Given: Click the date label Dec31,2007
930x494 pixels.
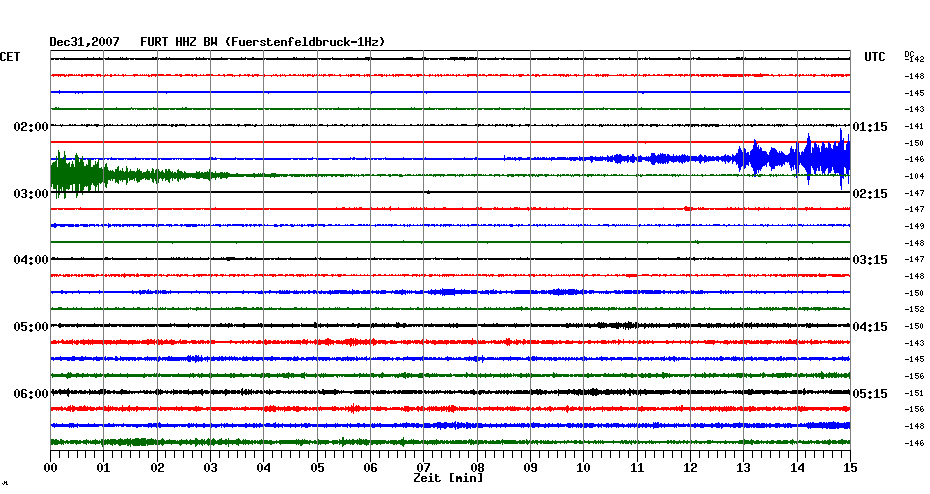Looking at the screenshot, I should [84, 42].
